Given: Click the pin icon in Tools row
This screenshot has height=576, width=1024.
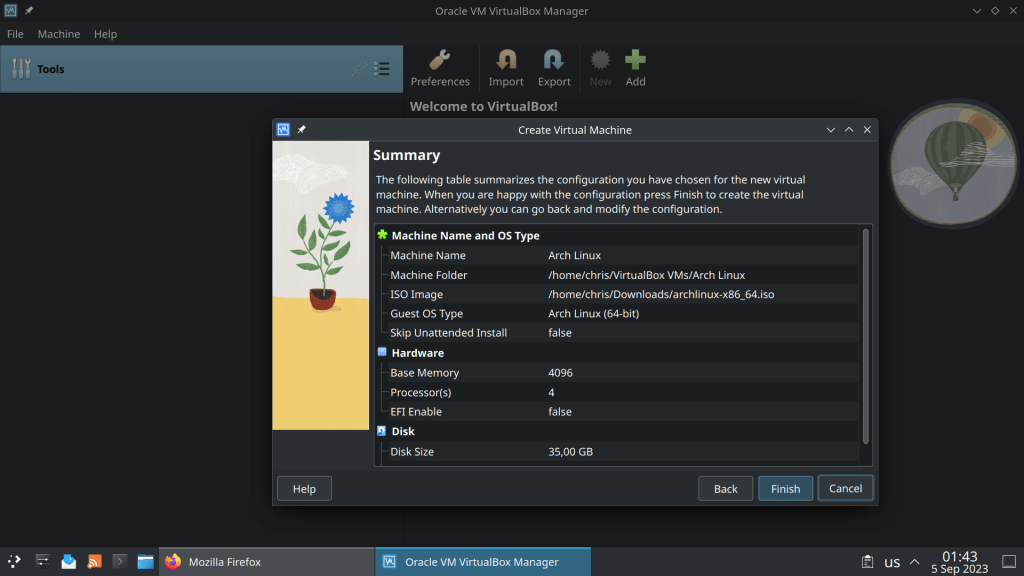Looking at the screenshot, I should click(359, 69).
